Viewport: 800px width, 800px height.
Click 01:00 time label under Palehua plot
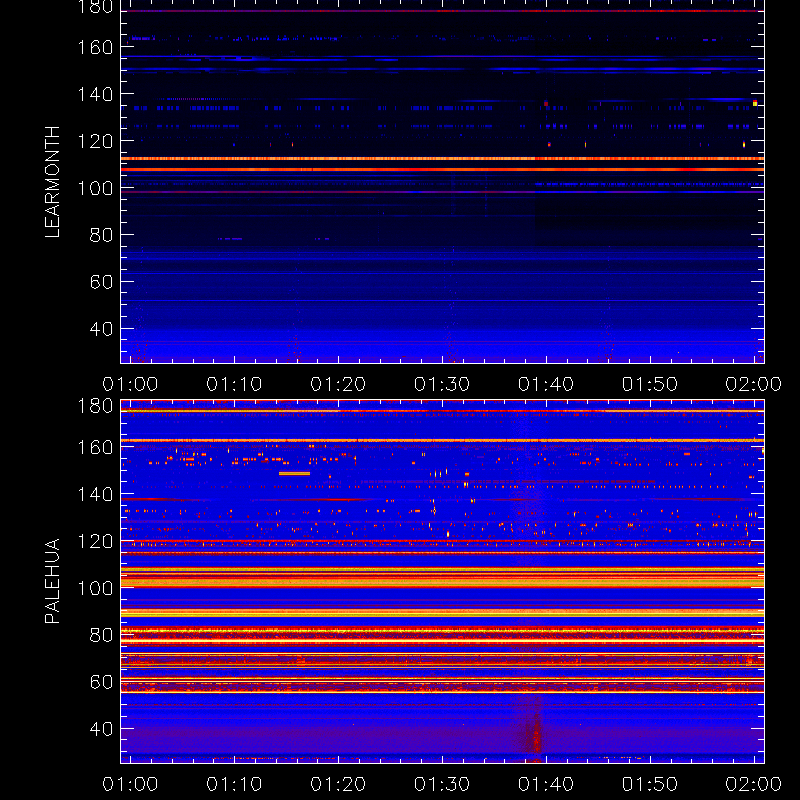[x=130, y=784]
